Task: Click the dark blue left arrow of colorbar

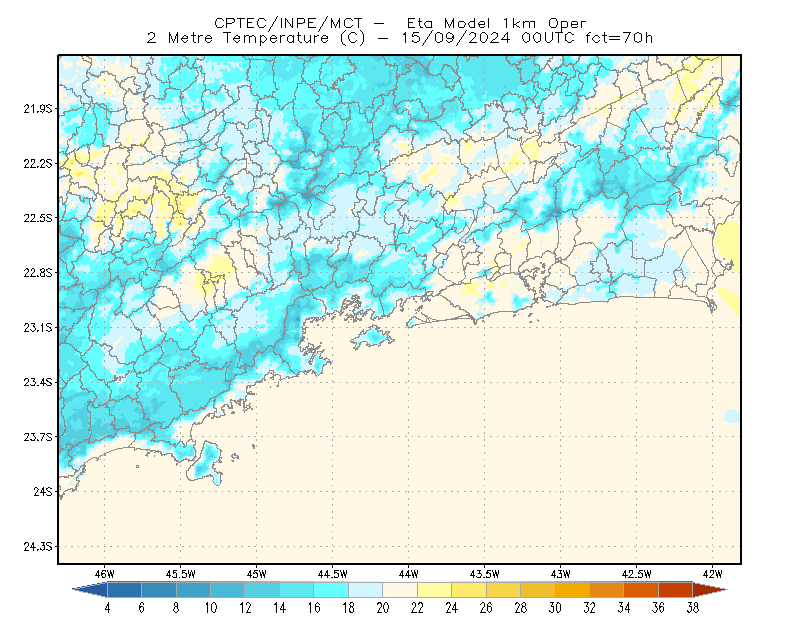Action: coord(90,590)
